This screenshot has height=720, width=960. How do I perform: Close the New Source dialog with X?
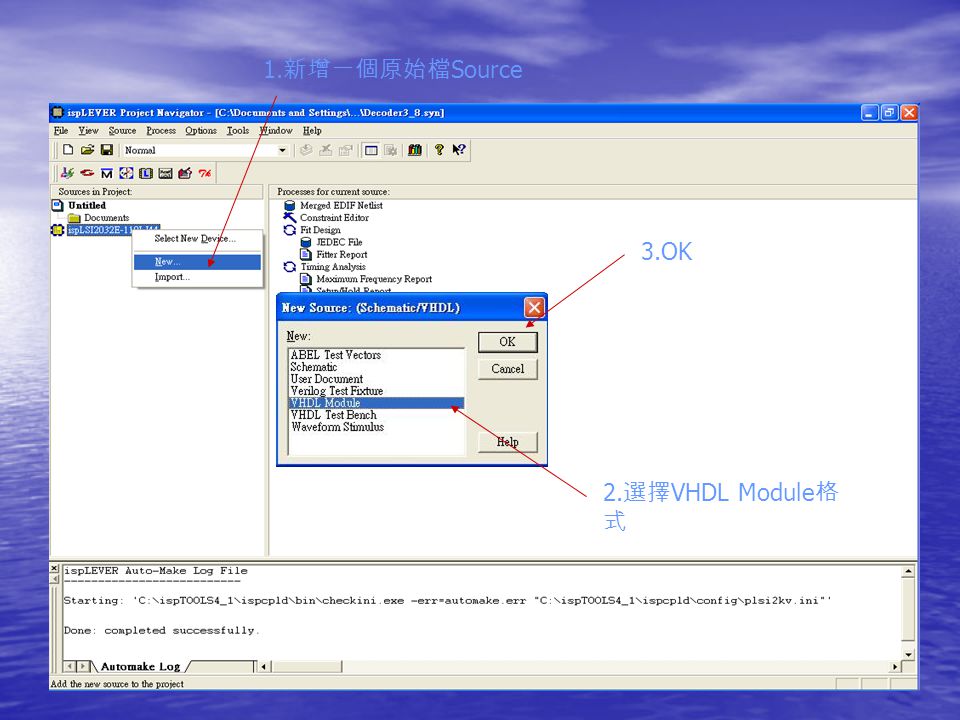[x=534, y=307]
